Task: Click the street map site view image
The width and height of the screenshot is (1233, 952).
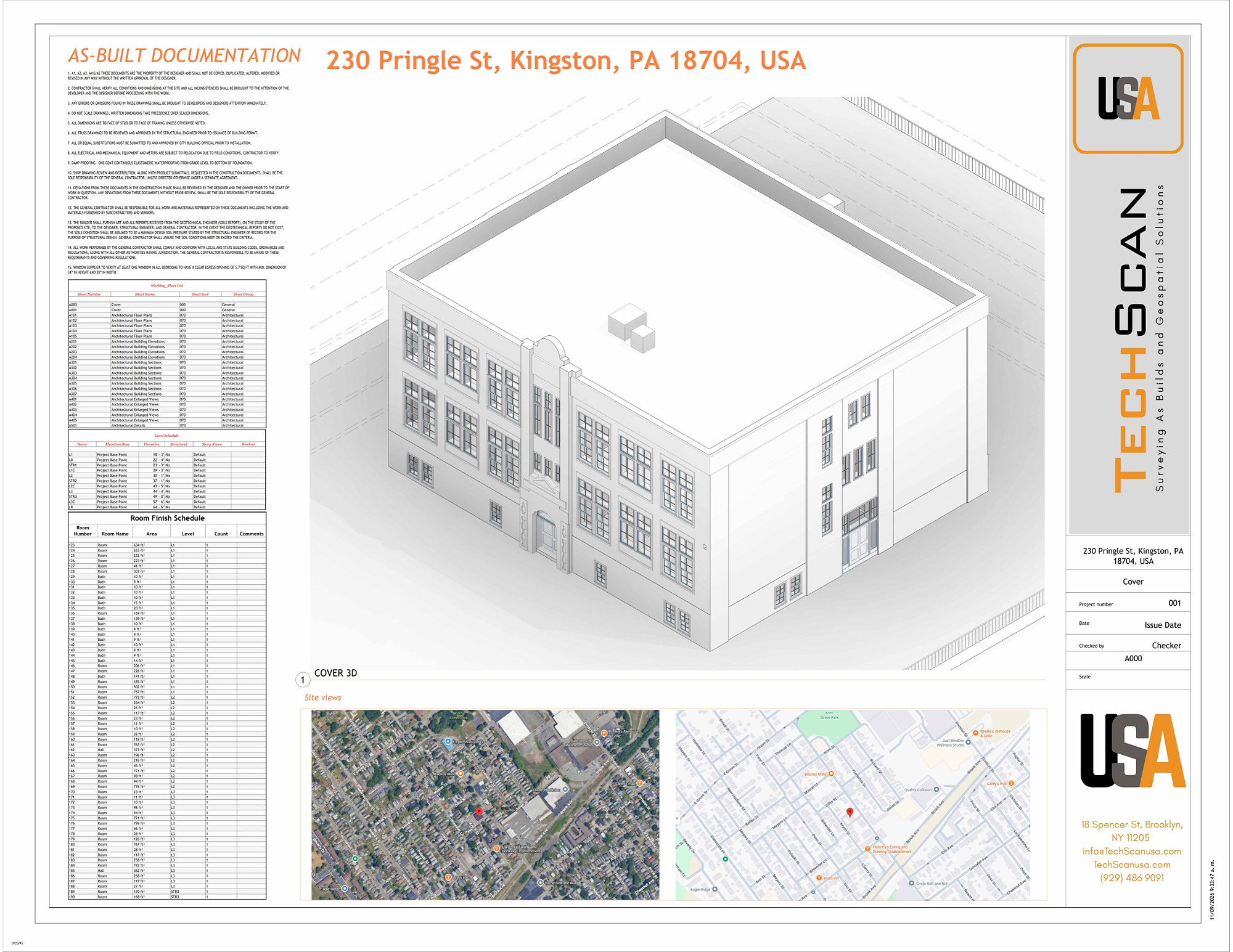Action: coord(853,805)
